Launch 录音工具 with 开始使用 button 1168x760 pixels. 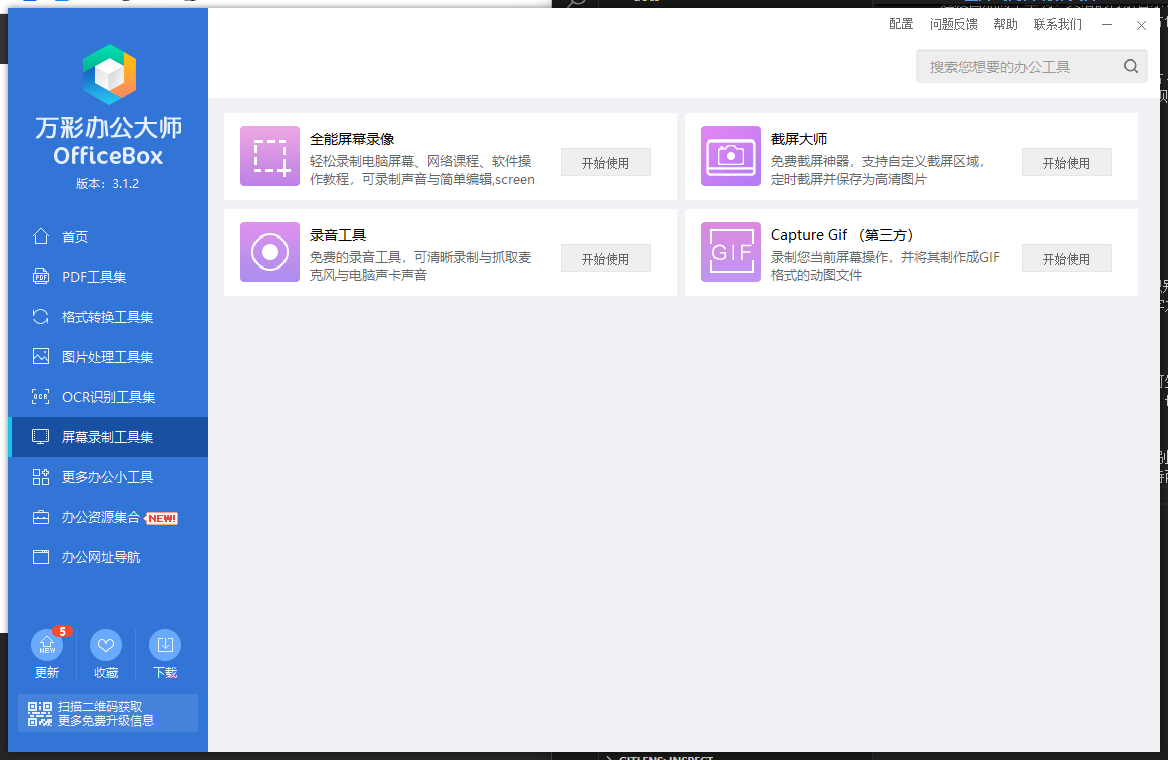point(606,259)
